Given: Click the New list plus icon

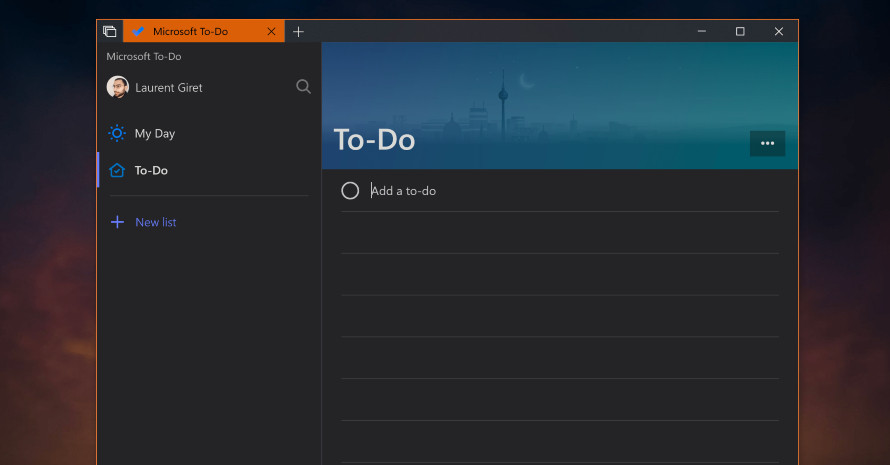Looking at the screenshot, I should pos(117,222).
